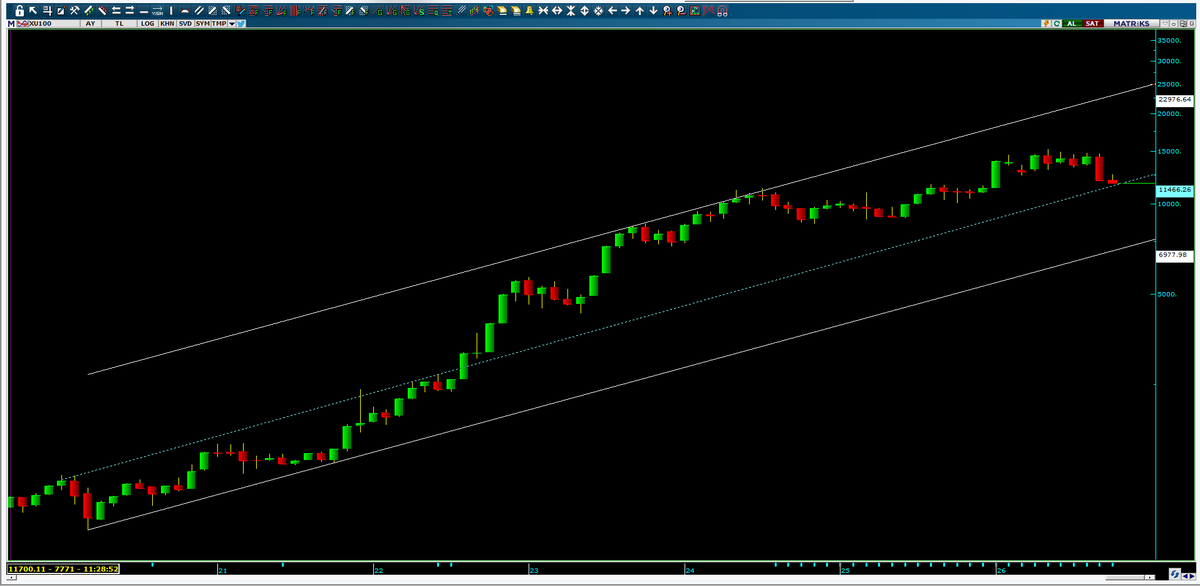This screenshot has height=586, width=1200.
Task: Expand chart vertically icon
Action: [x=584, y=11]
